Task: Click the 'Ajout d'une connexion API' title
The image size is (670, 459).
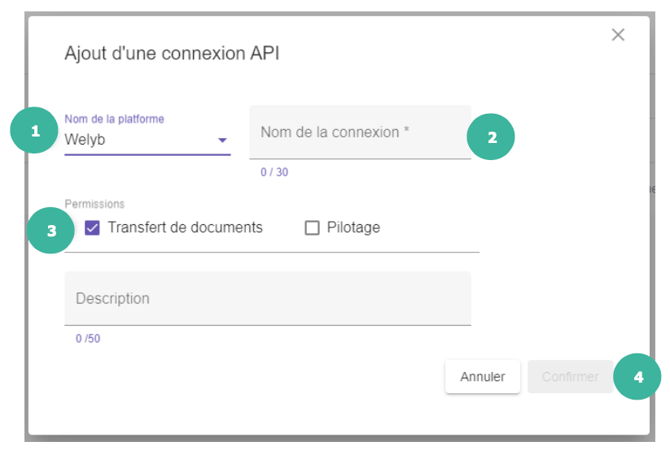Action: click(171, 53)
